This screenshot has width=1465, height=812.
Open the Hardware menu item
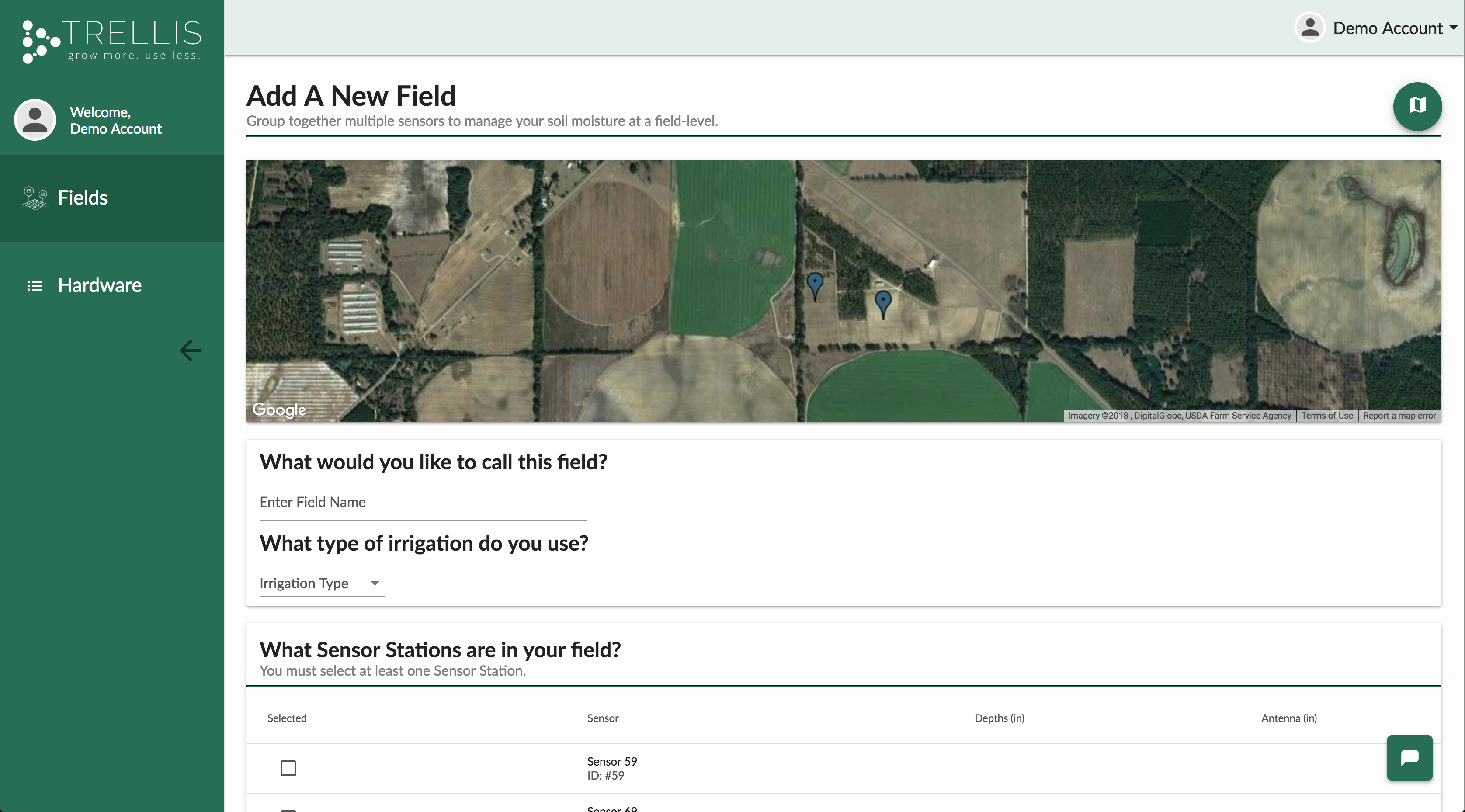[x=100, y=285]
